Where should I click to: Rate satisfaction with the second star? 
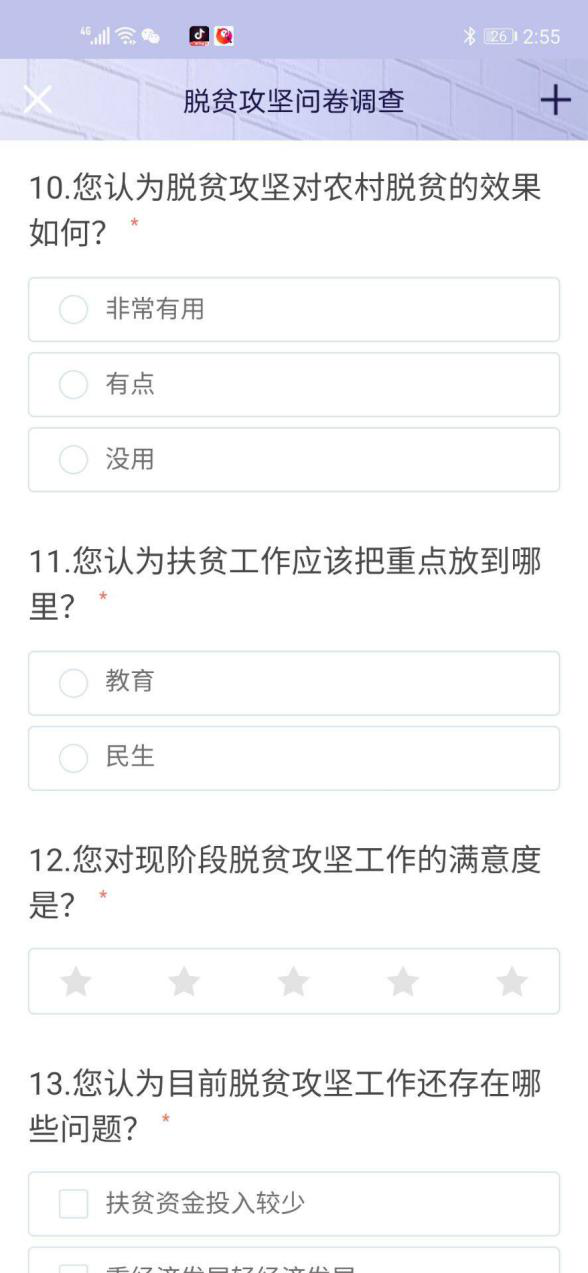184,981
